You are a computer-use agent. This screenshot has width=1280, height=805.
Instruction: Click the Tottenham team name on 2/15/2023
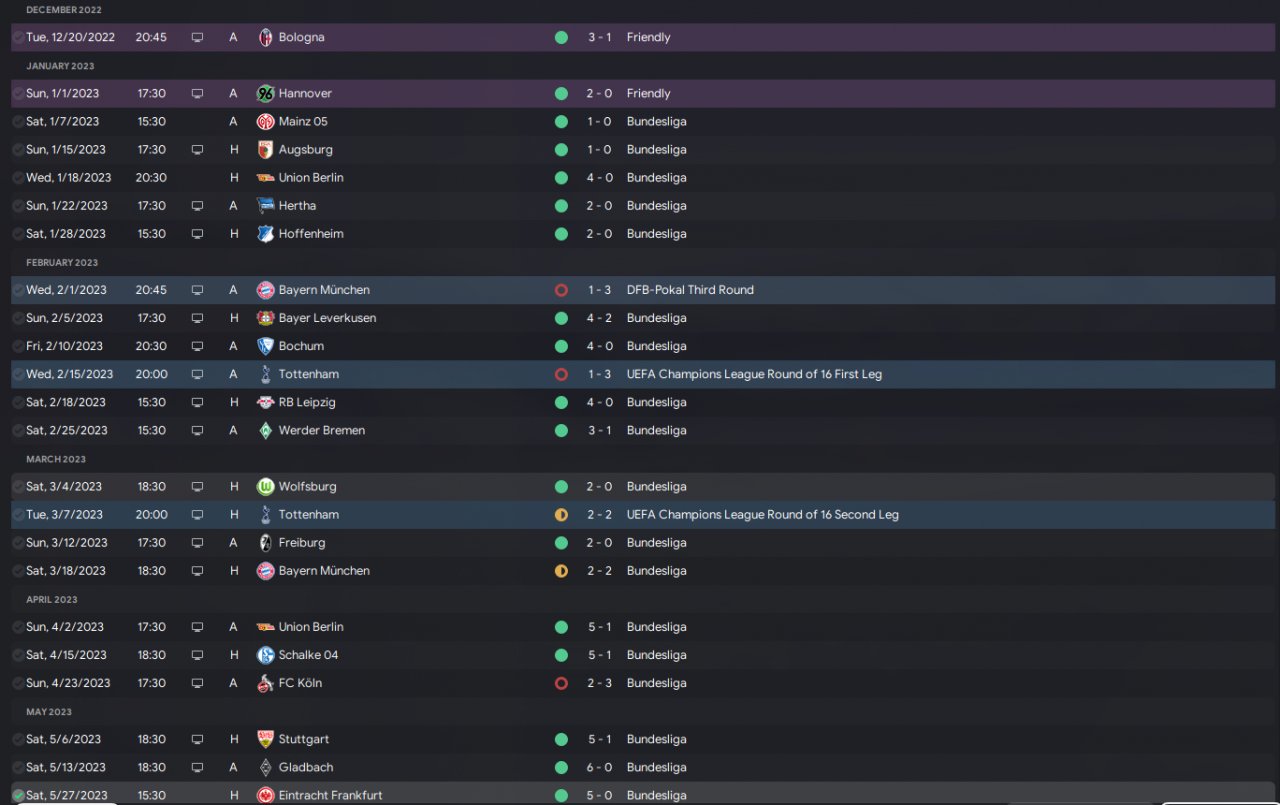309,374
